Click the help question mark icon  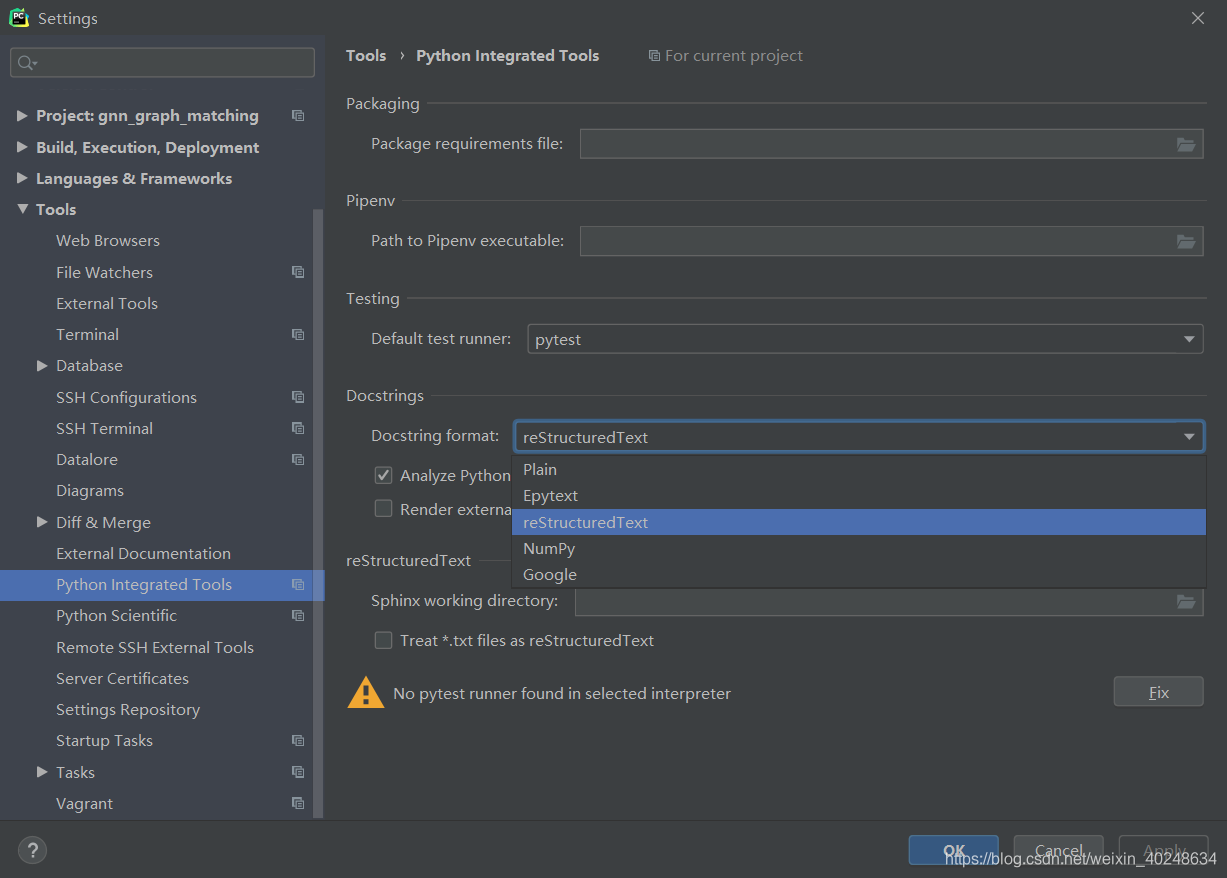[32, 850]
